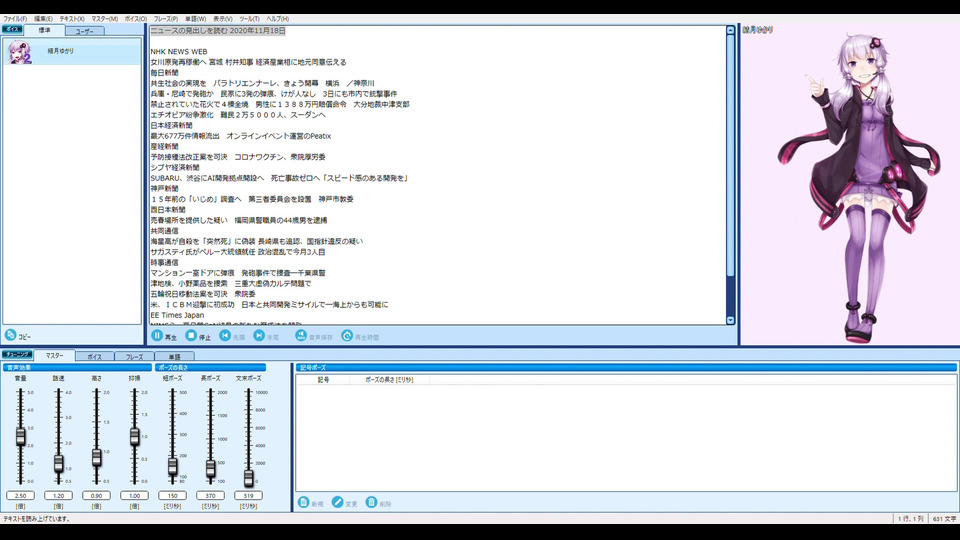Click the 'ニュースの見出しを読む 2020年11月18日' title line
The height and width of the screenshot is (540, 960).
pyautogui.click(x=218, y=31)
